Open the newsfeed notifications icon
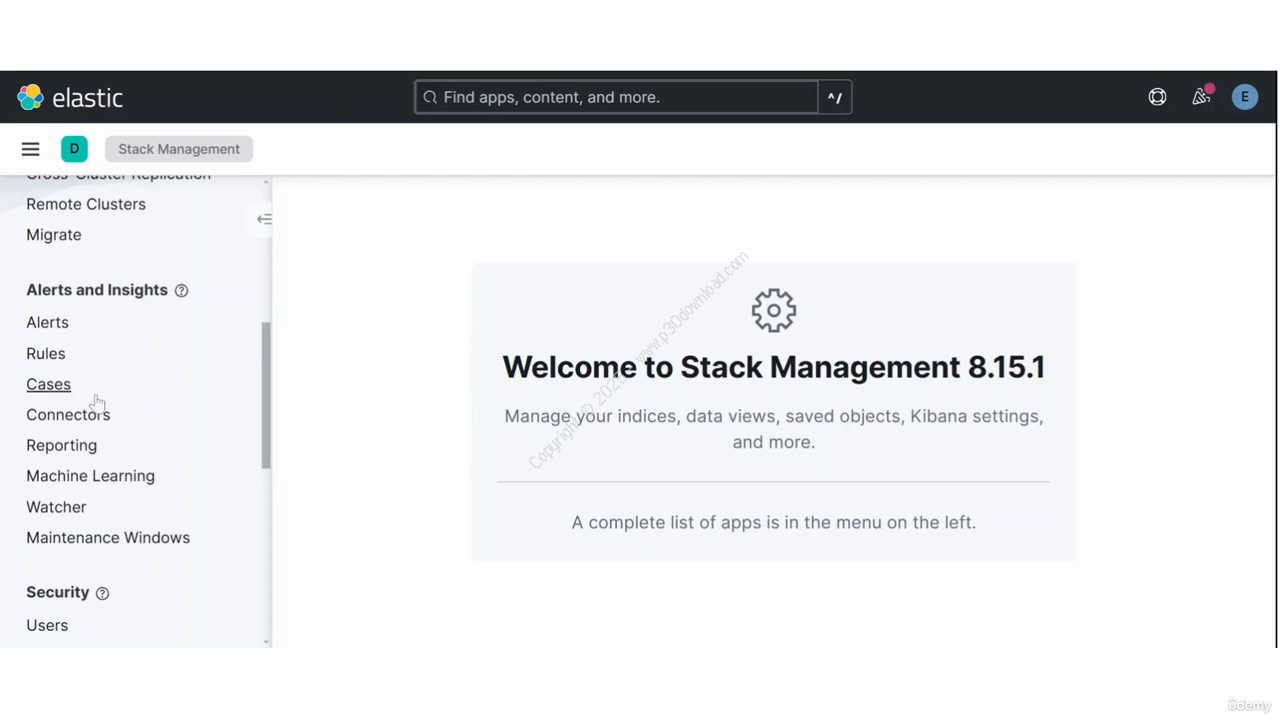 click(1201, 96)
